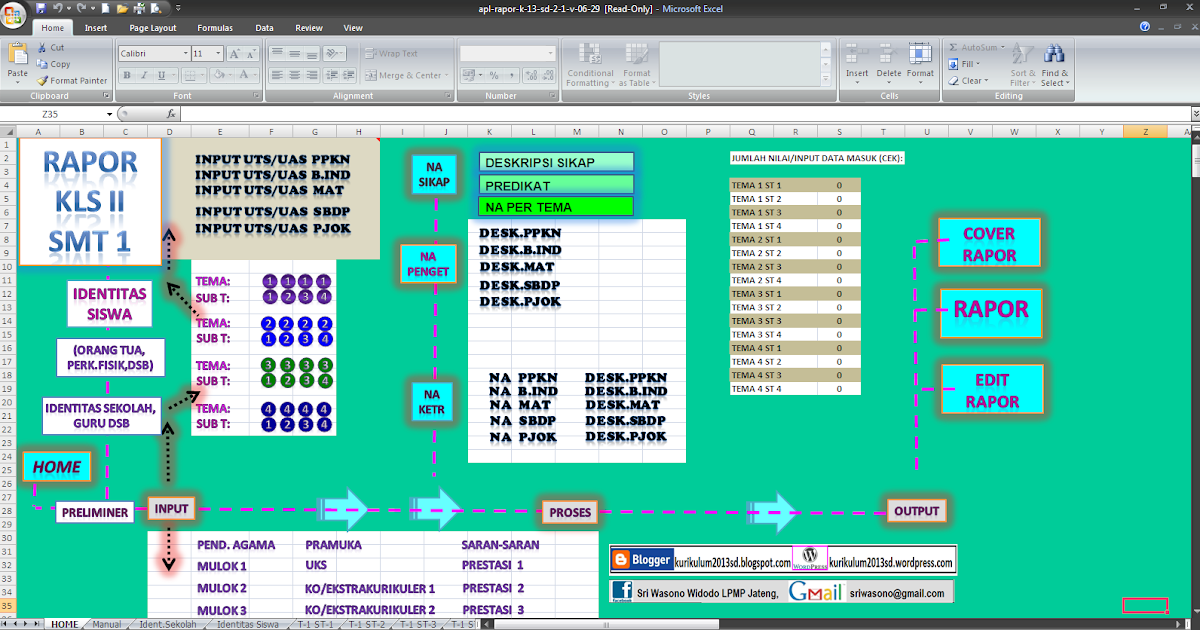The image size is (1200, 630).
Task: Open Excel Help with the question mark icon
Action: [1145, 27]
